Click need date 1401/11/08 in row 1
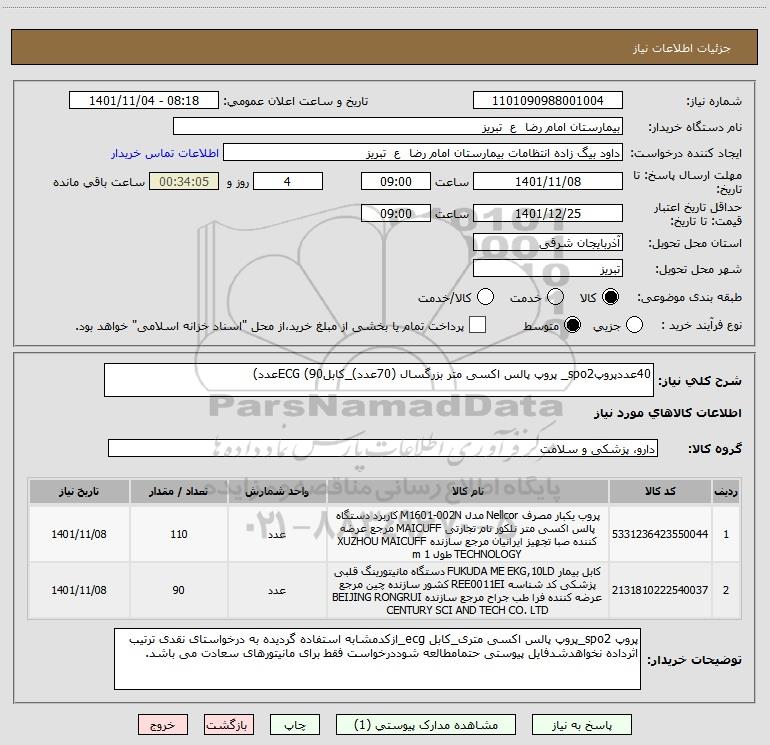Viewport: 770px width, 745px height. click(x=79, y=534)
